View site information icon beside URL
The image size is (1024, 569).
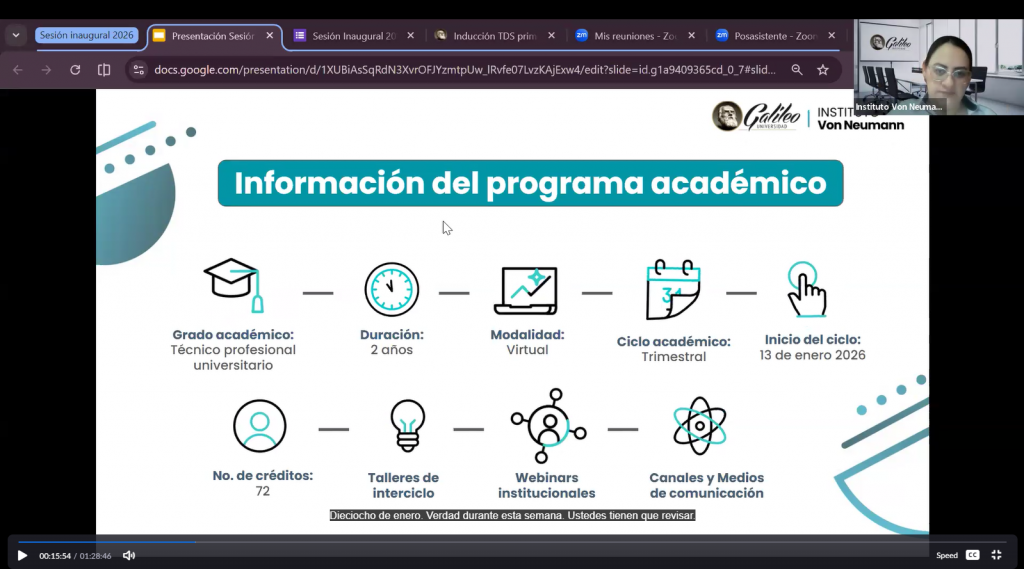(139, 70)
